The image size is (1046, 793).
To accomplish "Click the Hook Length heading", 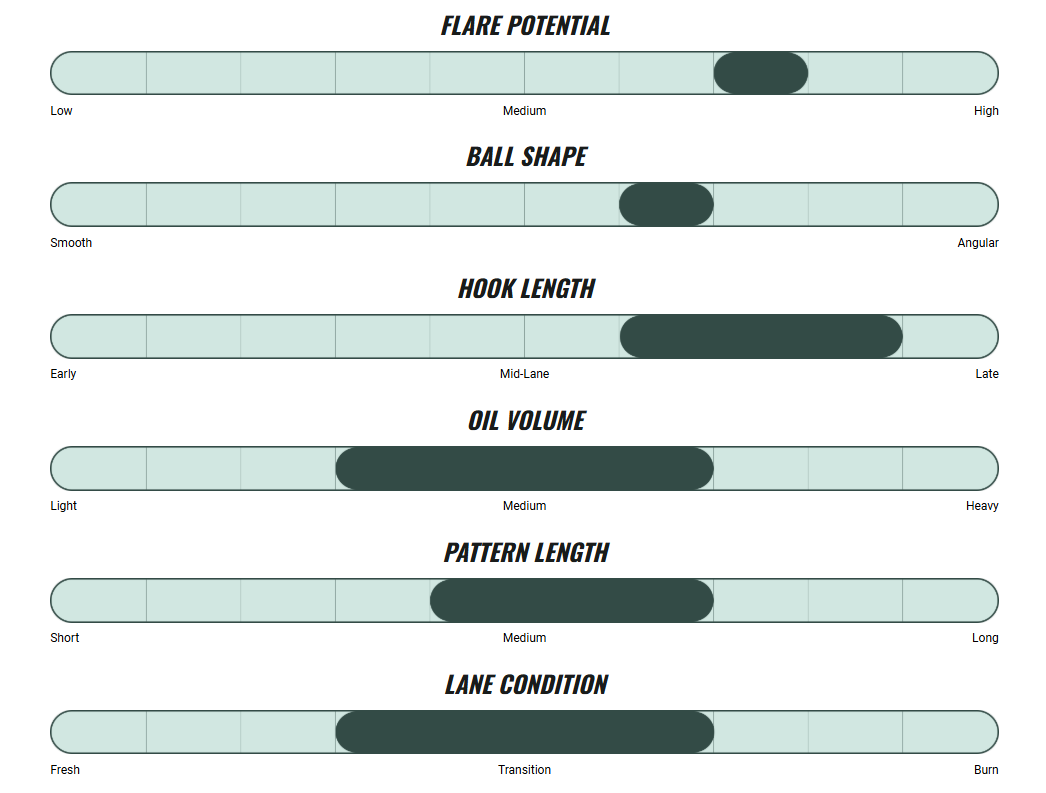I will pyautogui.click(x=526, y=289).
